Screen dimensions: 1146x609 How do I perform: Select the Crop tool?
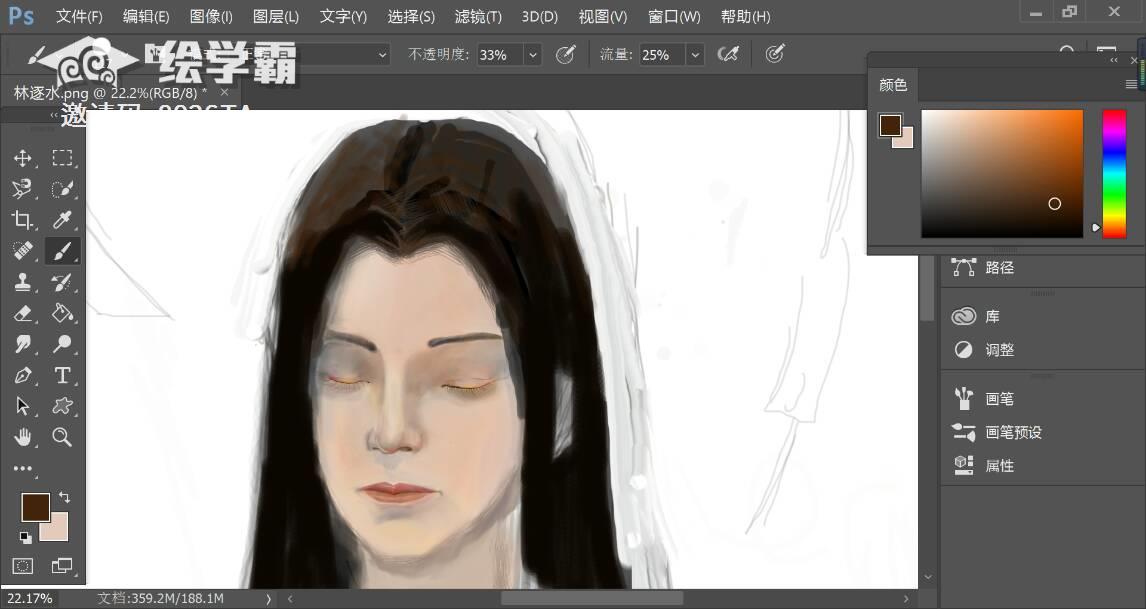coord(23,219)
